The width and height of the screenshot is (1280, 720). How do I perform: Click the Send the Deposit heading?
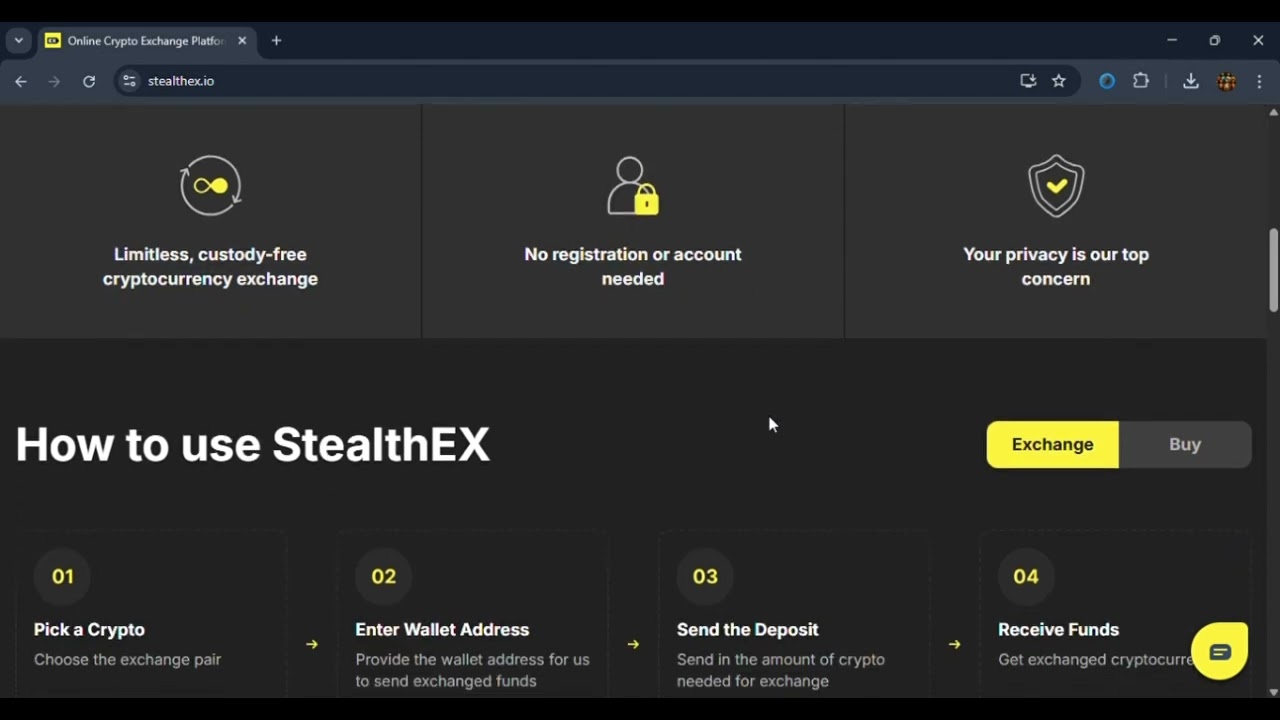[x=747, y=629]
